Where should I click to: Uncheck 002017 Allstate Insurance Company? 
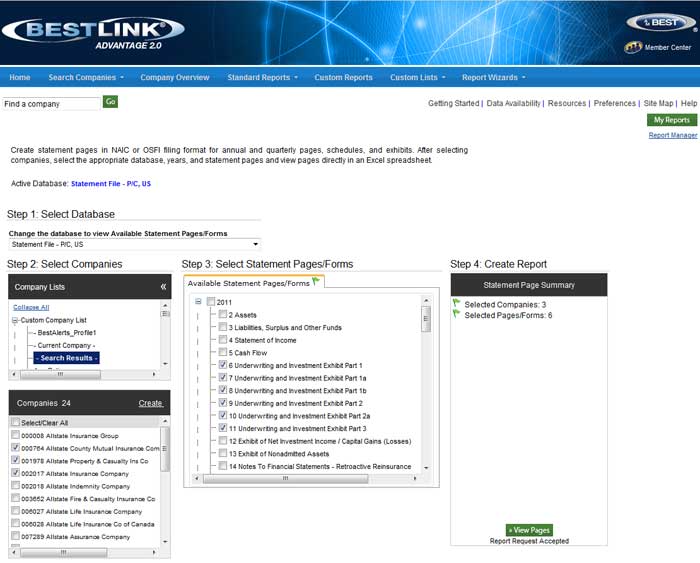[x=16, y=472]
